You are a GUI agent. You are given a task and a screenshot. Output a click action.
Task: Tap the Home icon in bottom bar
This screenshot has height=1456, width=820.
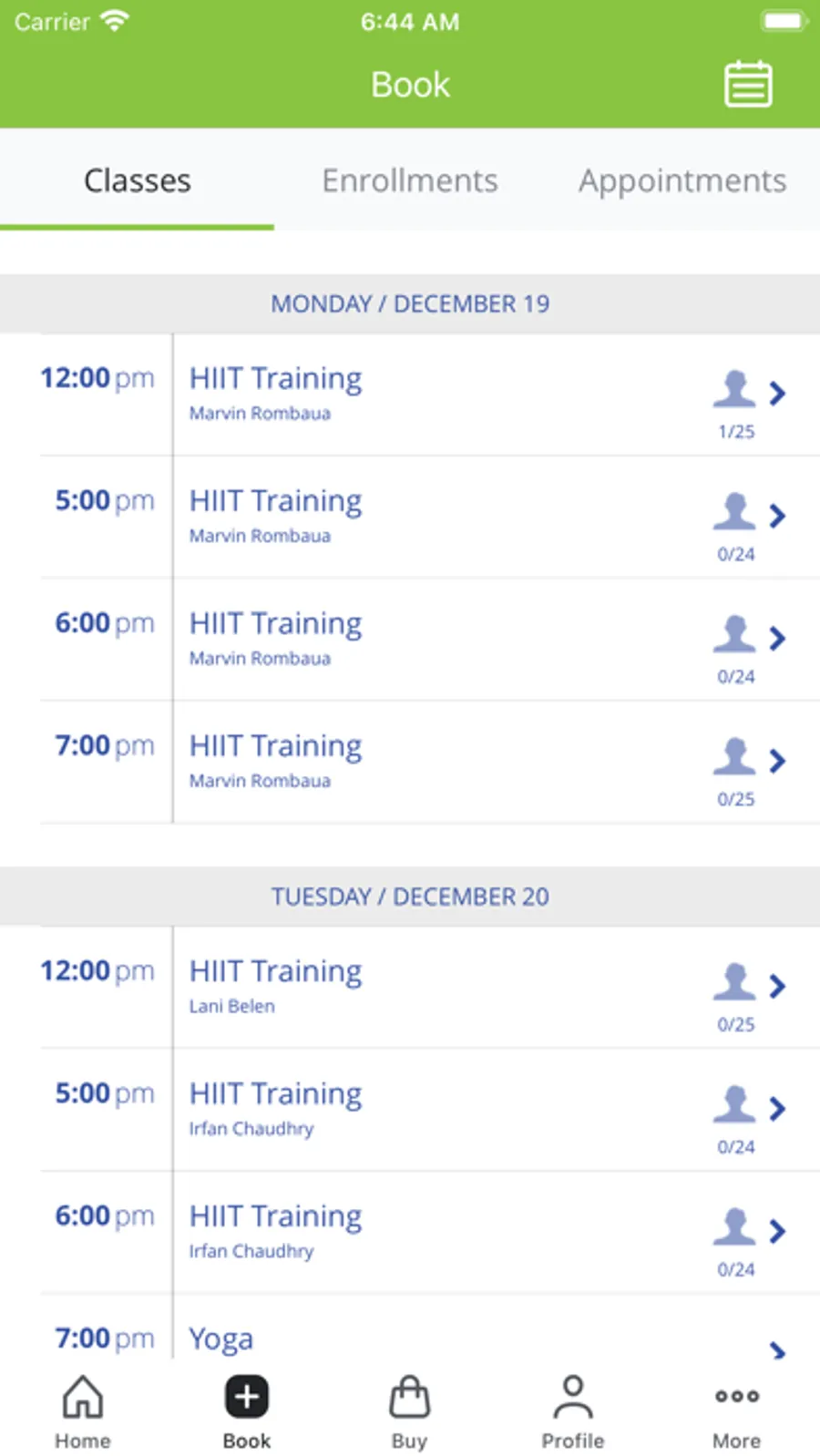(x=82, y=1398)
